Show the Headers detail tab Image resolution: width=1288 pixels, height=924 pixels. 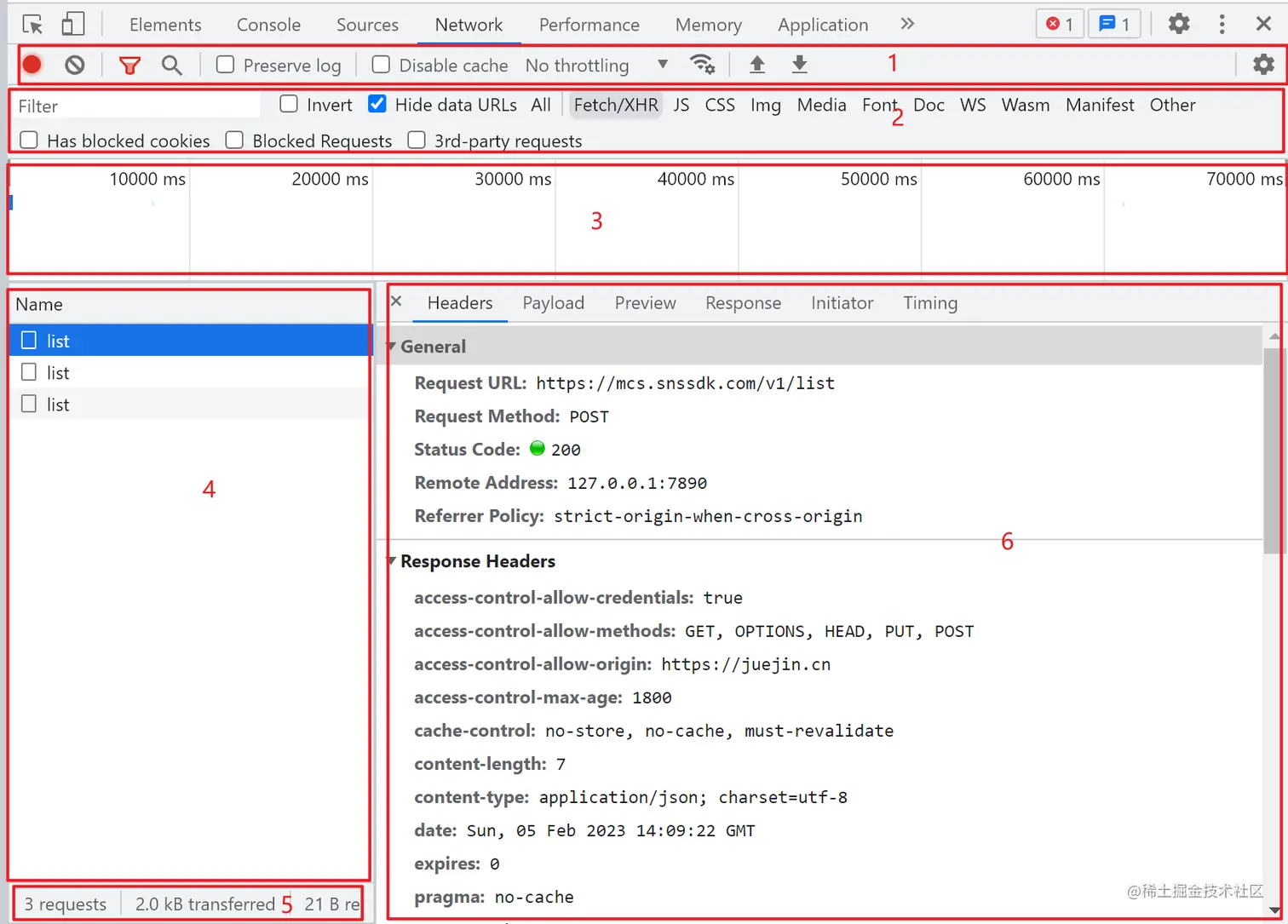(460, 303)
